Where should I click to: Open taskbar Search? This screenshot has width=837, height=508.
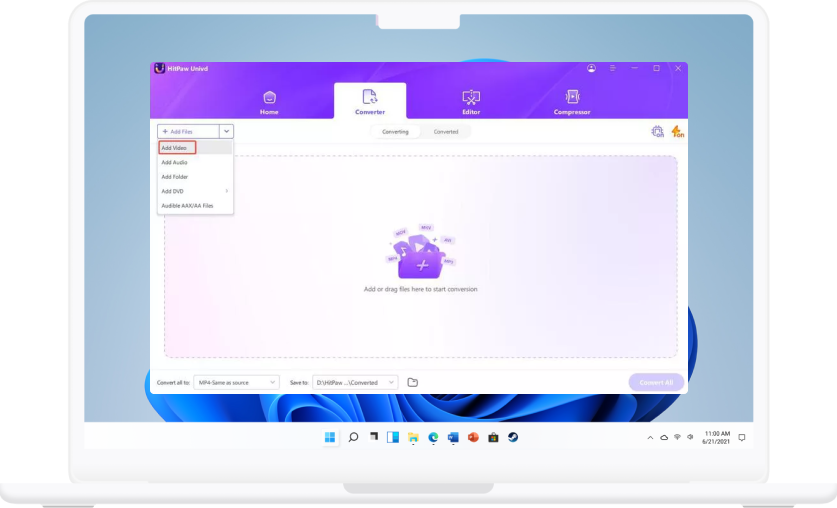[353, 438]
